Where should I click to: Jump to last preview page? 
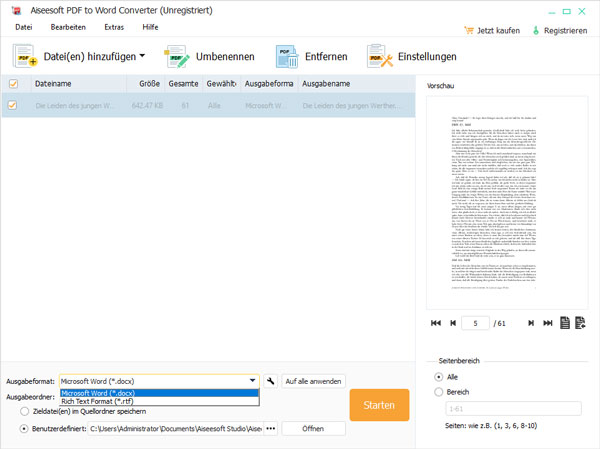tap(548, 323)
